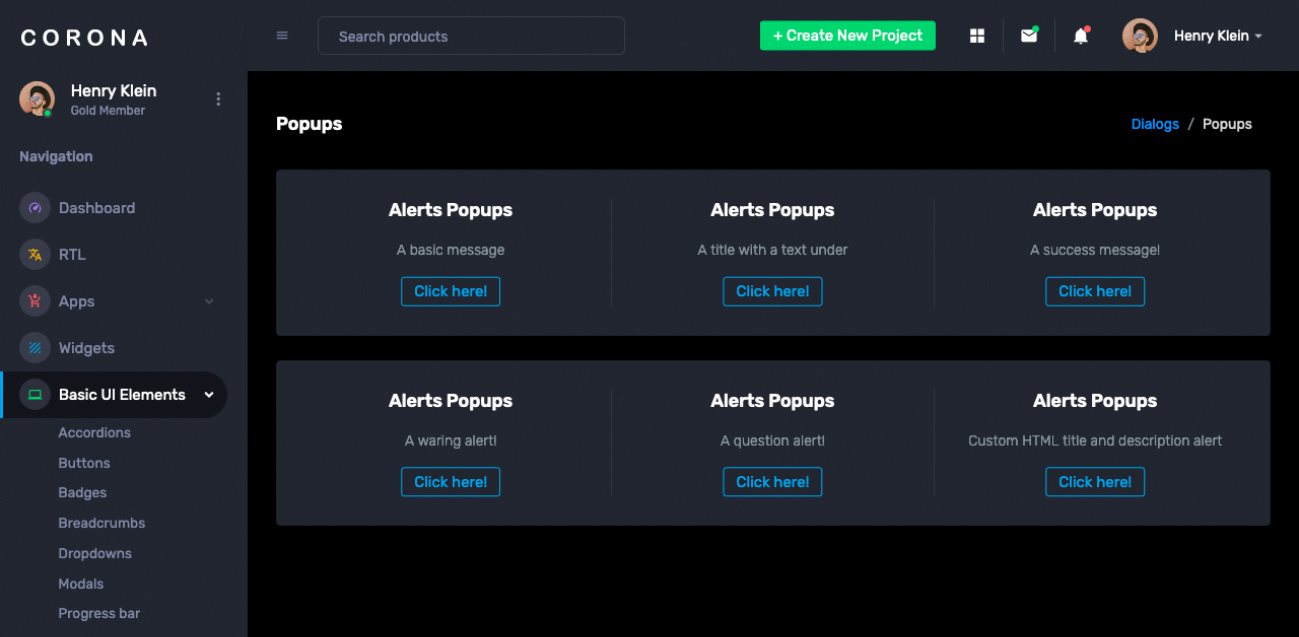Open the mail messages icon
Viewport: 1299px width, 637px height.
(1028, 36)
